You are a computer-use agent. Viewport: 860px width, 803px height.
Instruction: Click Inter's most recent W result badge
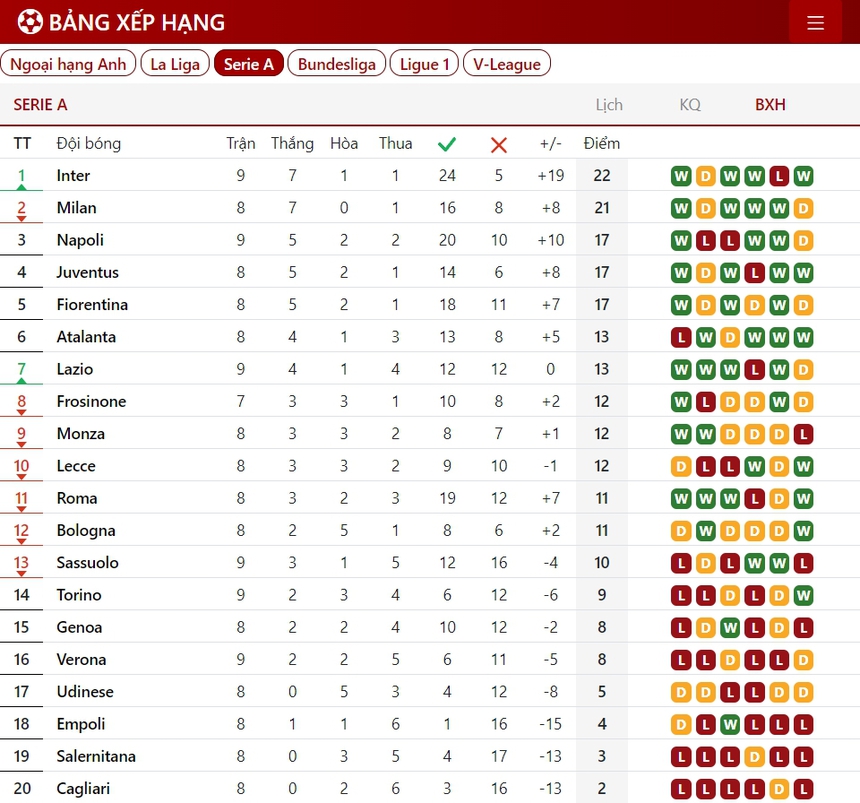pos(803,176)
